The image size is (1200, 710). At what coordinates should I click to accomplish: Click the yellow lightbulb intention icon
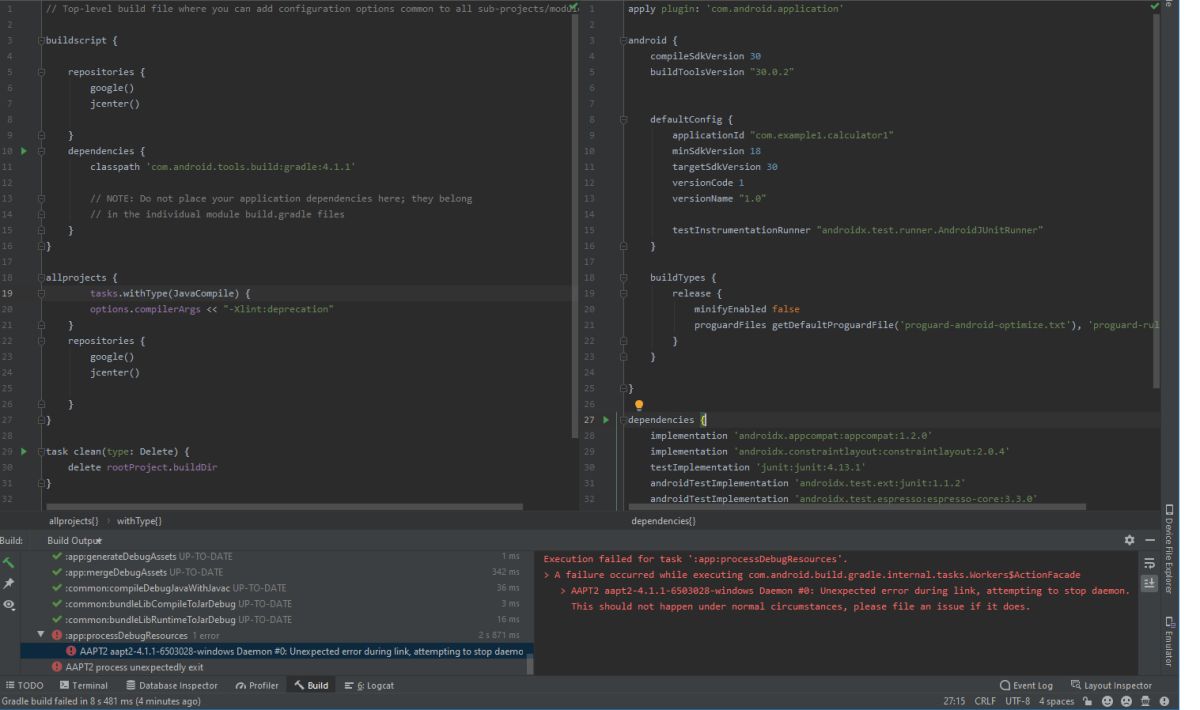tap(639, 405)
